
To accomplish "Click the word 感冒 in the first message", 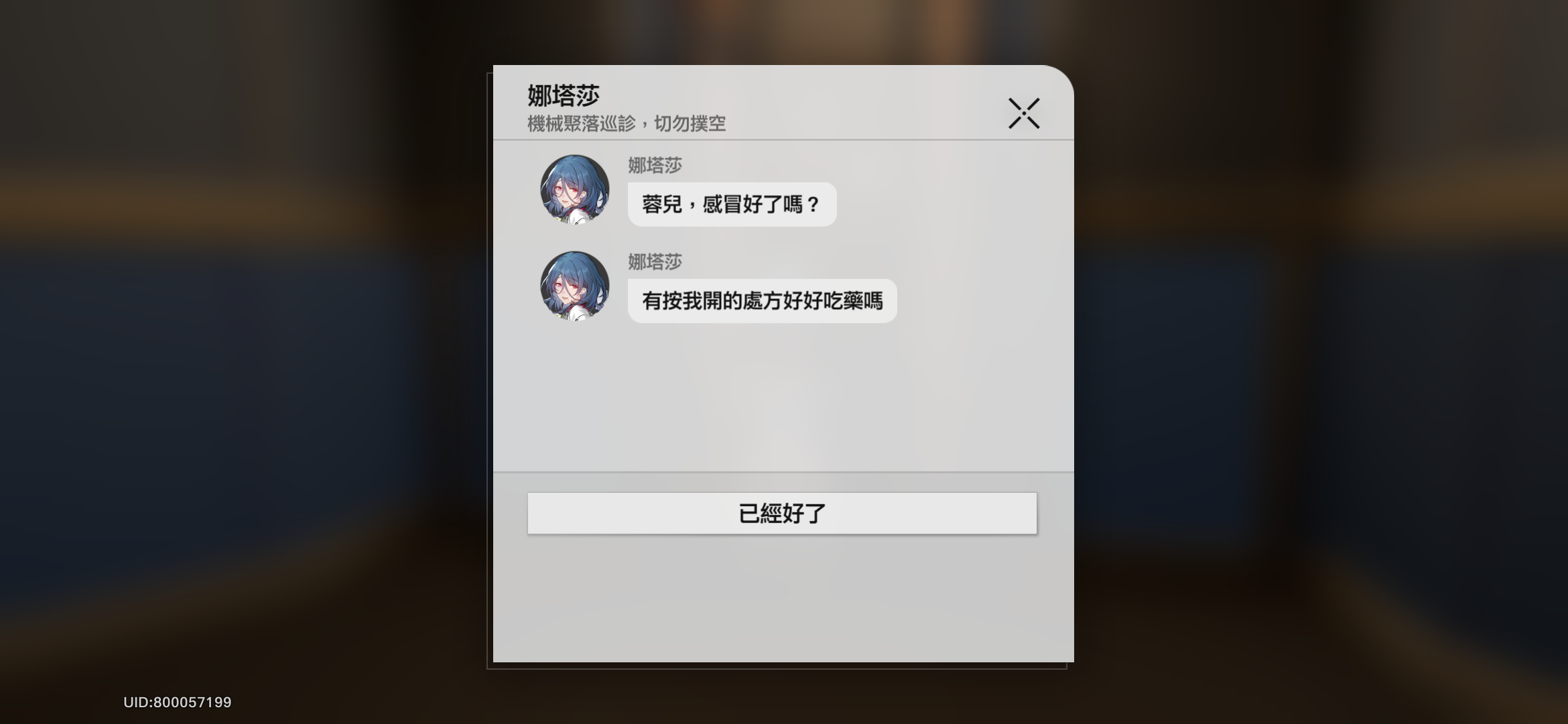I will pyautogui.click(x=722, y=204).
